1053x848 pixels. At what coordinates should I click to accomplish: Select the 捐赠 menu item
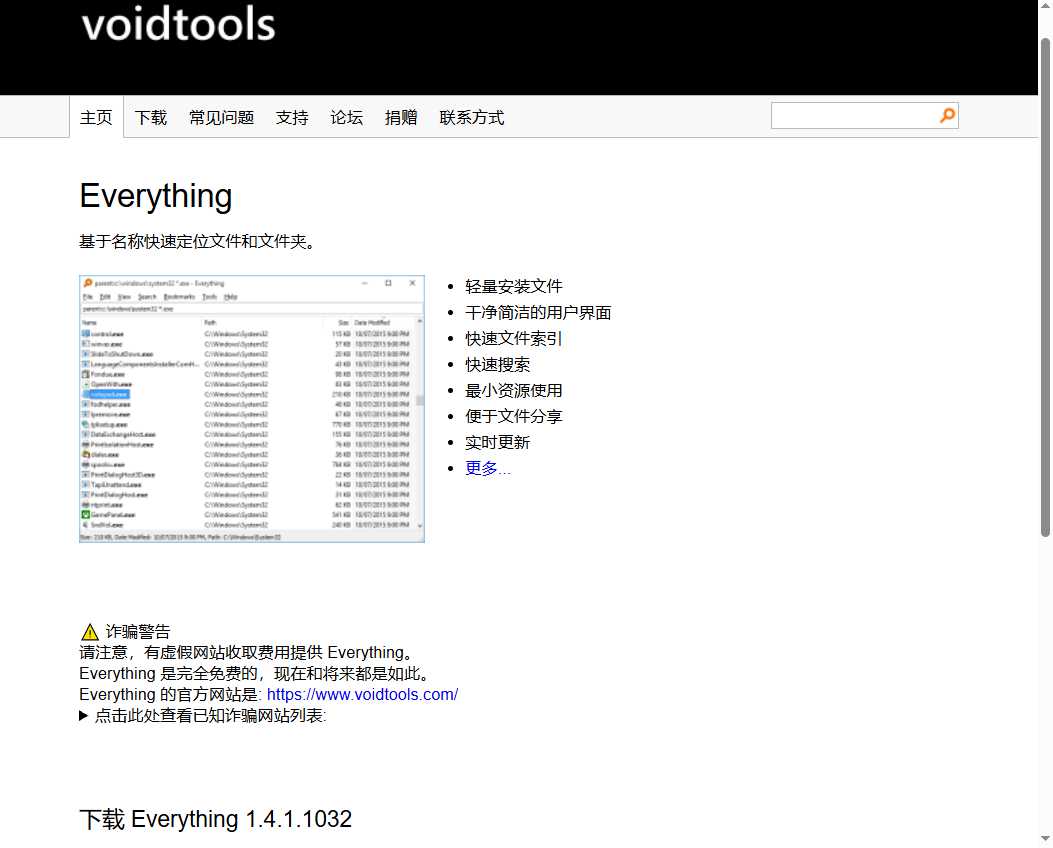click(401, 117)
